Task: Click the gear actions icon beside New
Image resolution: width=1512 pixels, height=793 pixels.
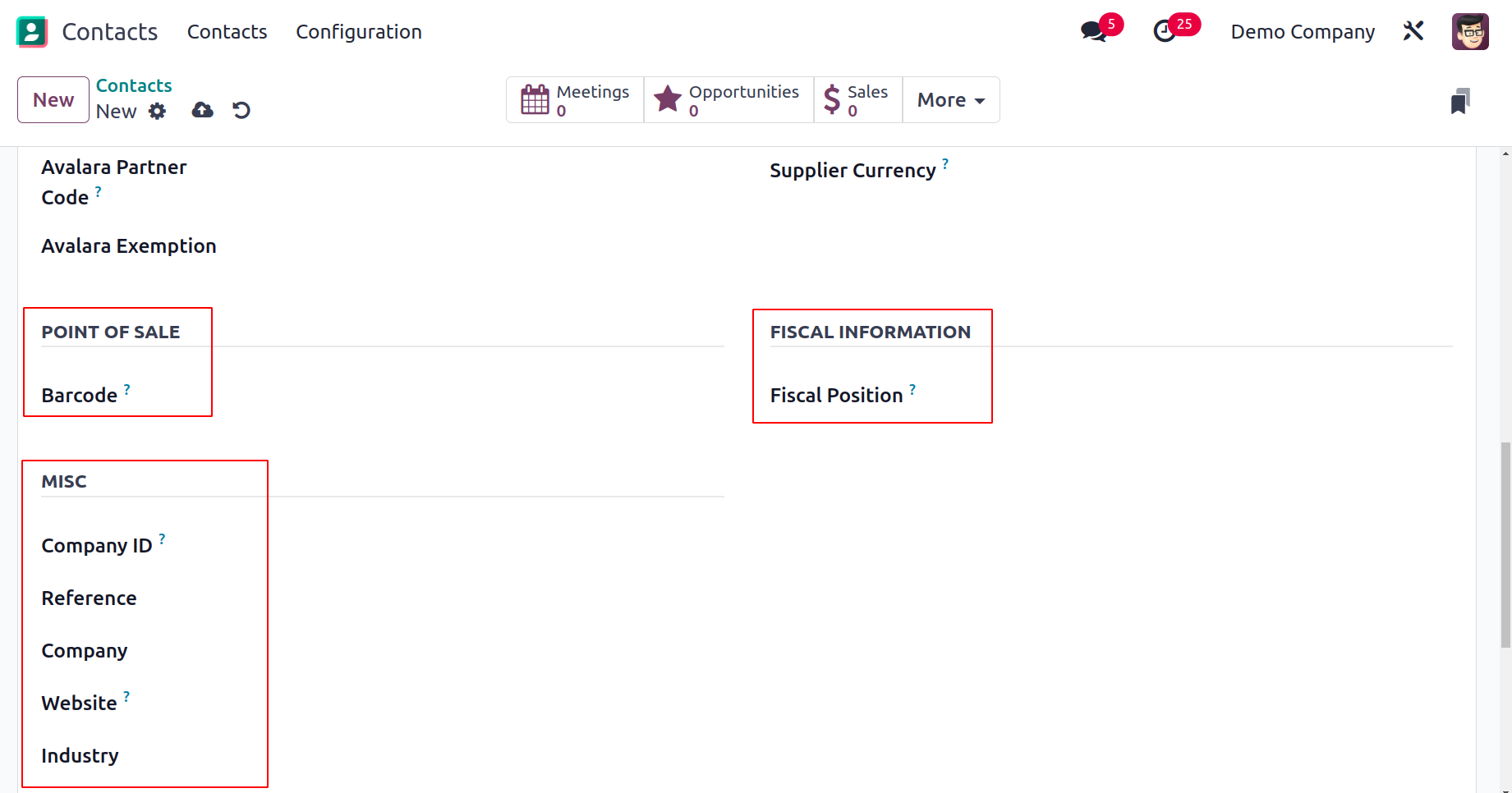Action: coord(157,111)
